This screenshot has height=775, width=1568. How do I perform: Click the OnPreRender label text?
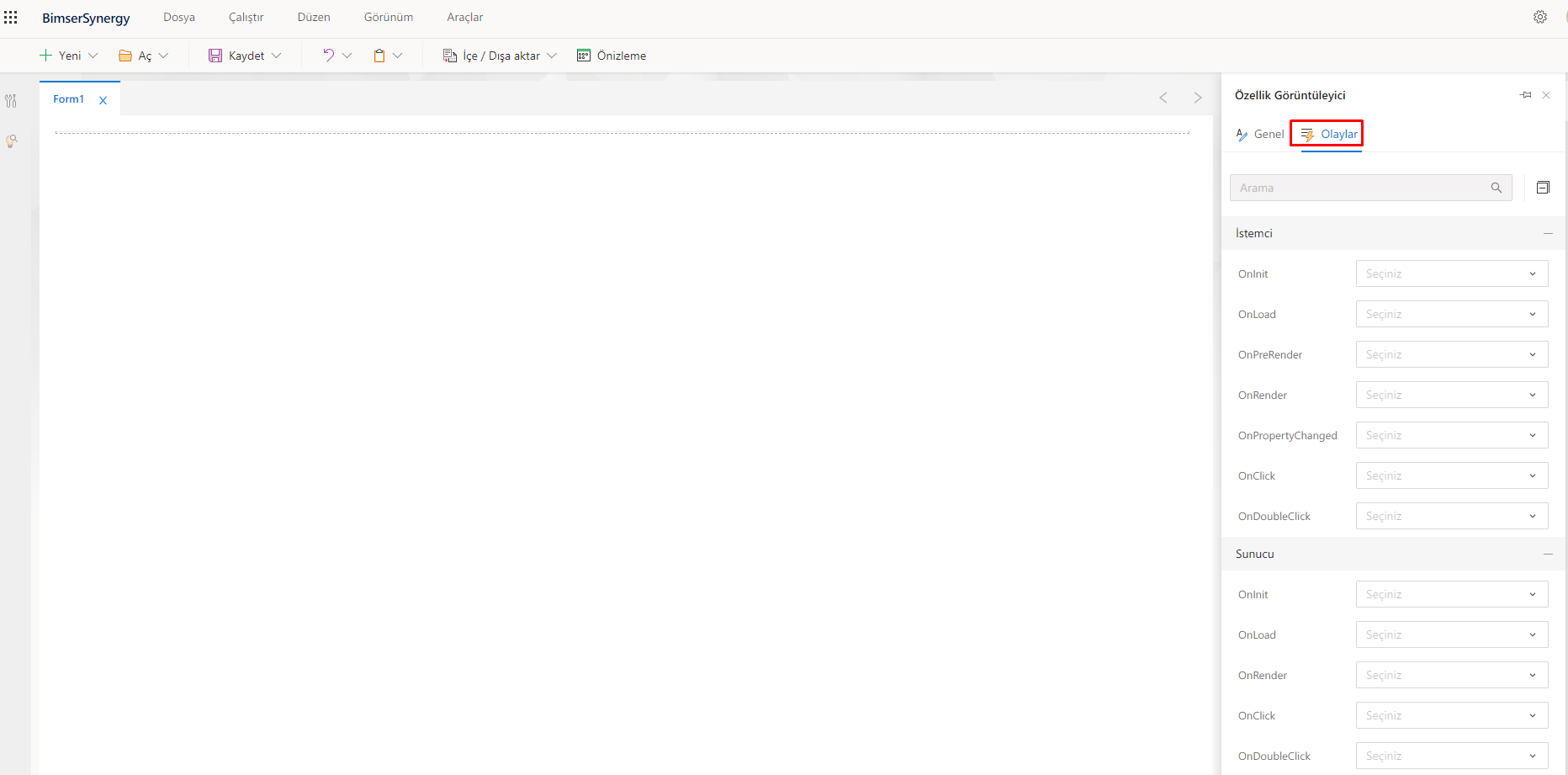1270,354
